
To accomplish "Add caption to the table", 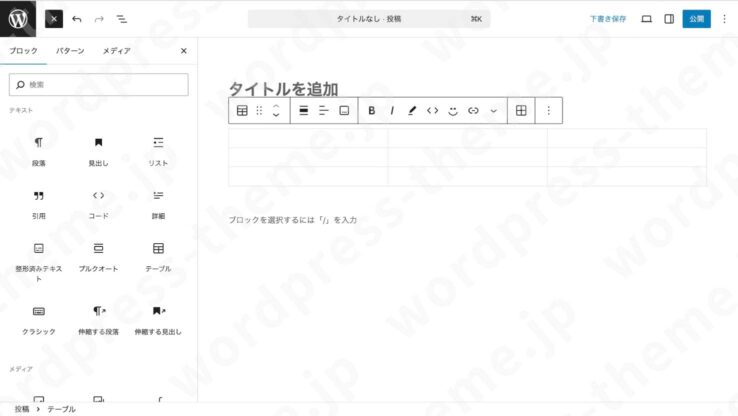I will click(x=344, y=111).
